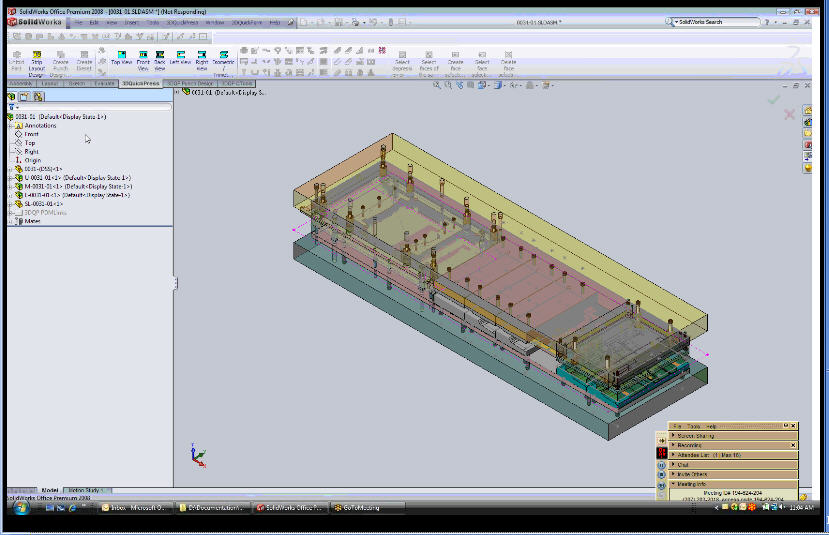Select the Front plane in feature tree

click(x=31, y=134)
